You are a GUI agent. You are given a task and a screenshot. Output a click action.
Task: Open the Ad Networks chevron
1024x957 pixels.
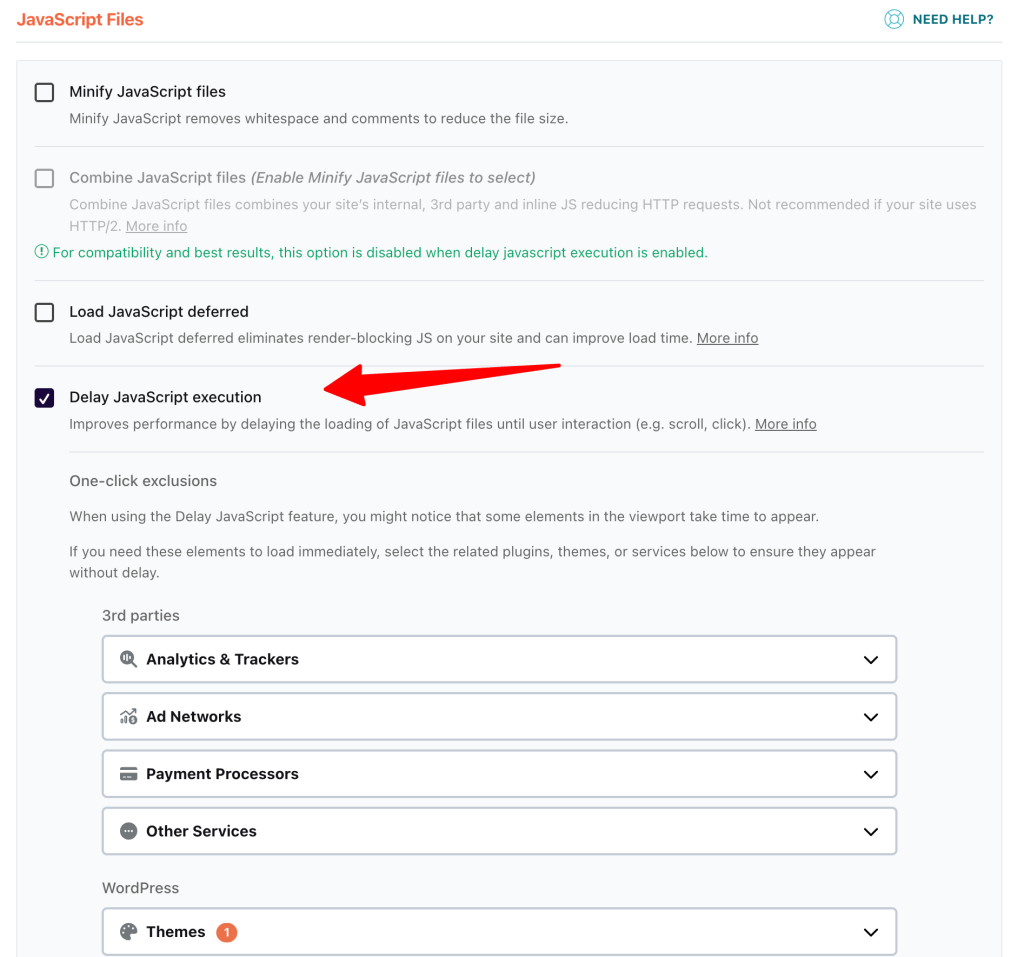[x=871, y=717]
